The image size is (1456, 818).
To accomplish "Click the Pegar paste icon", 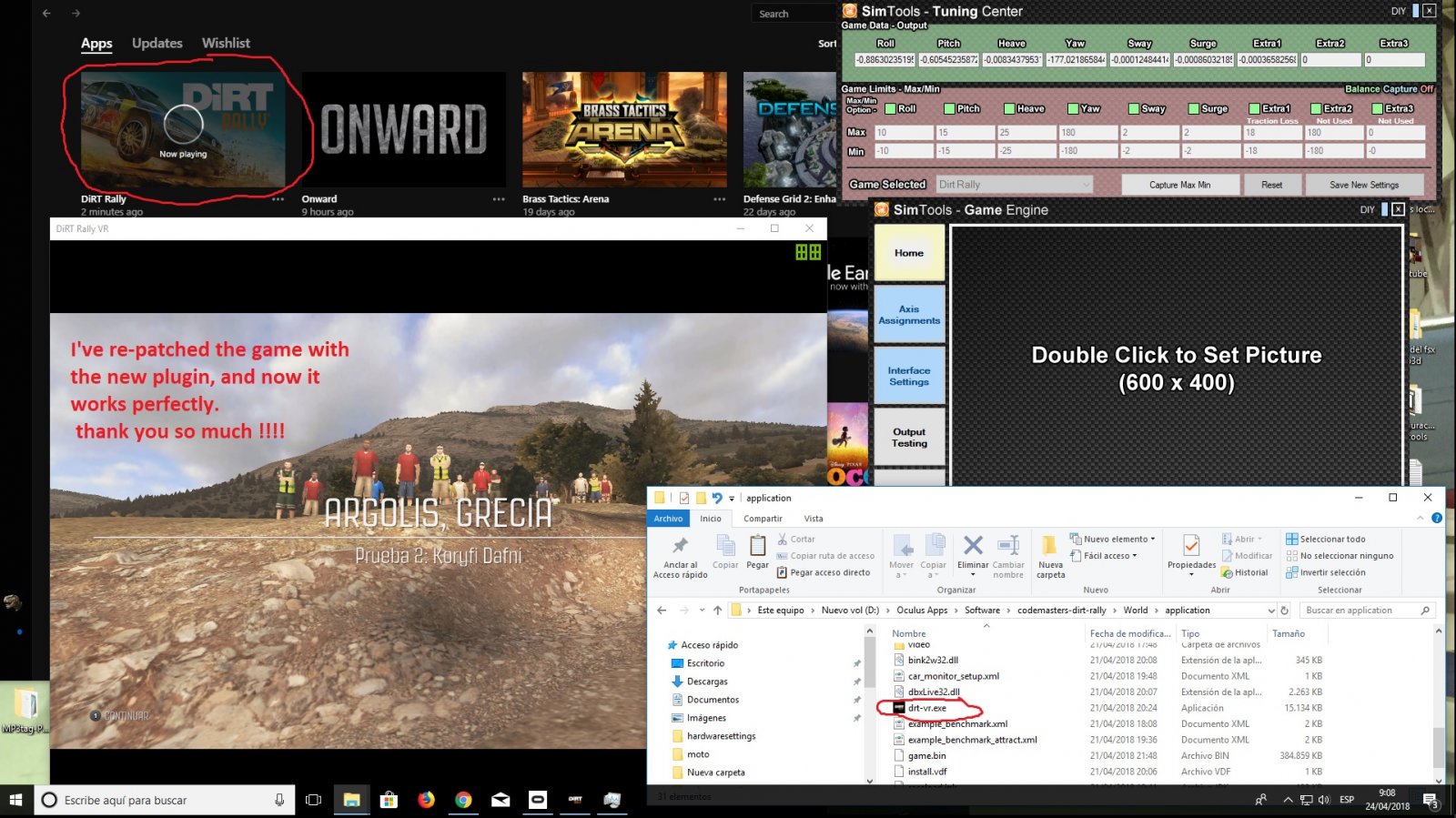I will click(757, 545).
